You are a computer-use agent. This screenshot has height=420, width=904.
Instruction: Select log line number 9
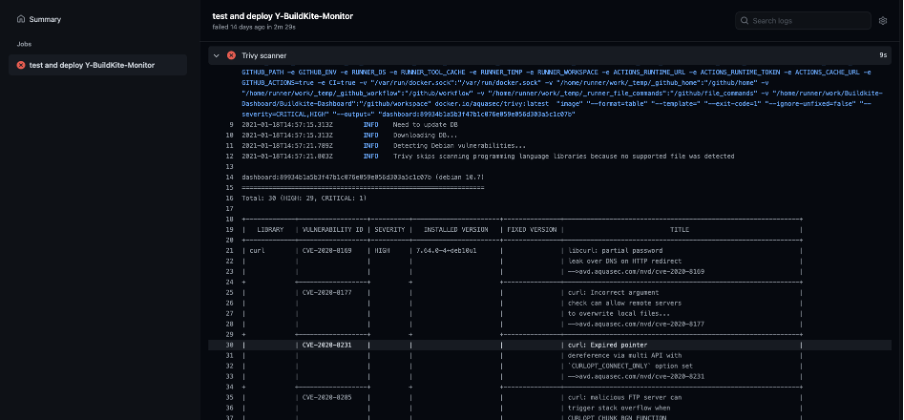[x=231, y=125]
